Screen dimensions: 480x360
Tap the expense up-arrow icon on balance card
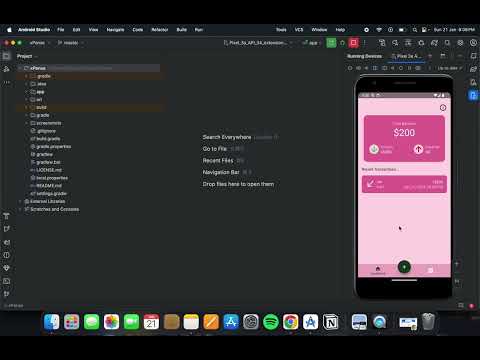click(418, 149)
